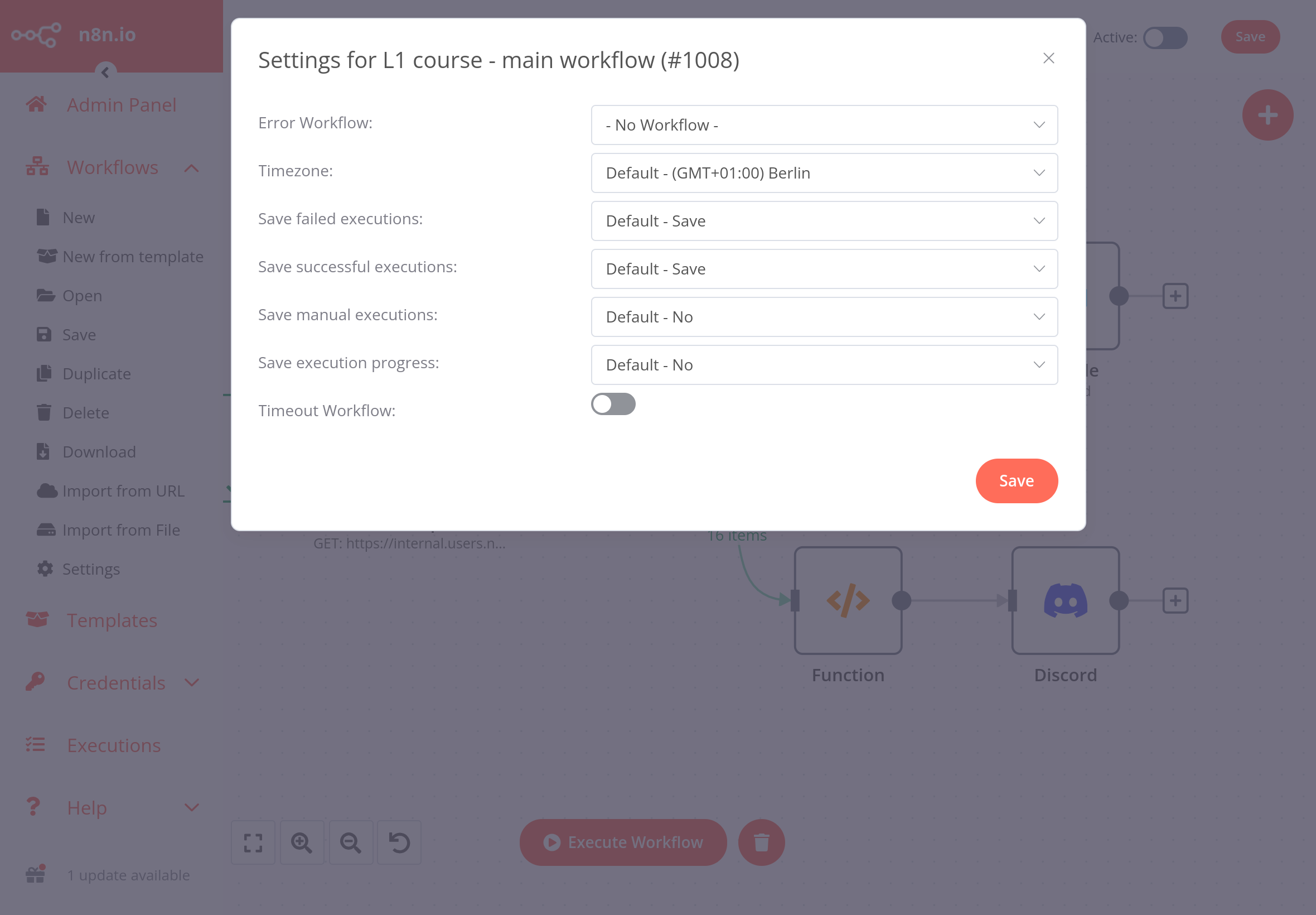Disable the Timeout Workflow toggle

pos(613,404)
